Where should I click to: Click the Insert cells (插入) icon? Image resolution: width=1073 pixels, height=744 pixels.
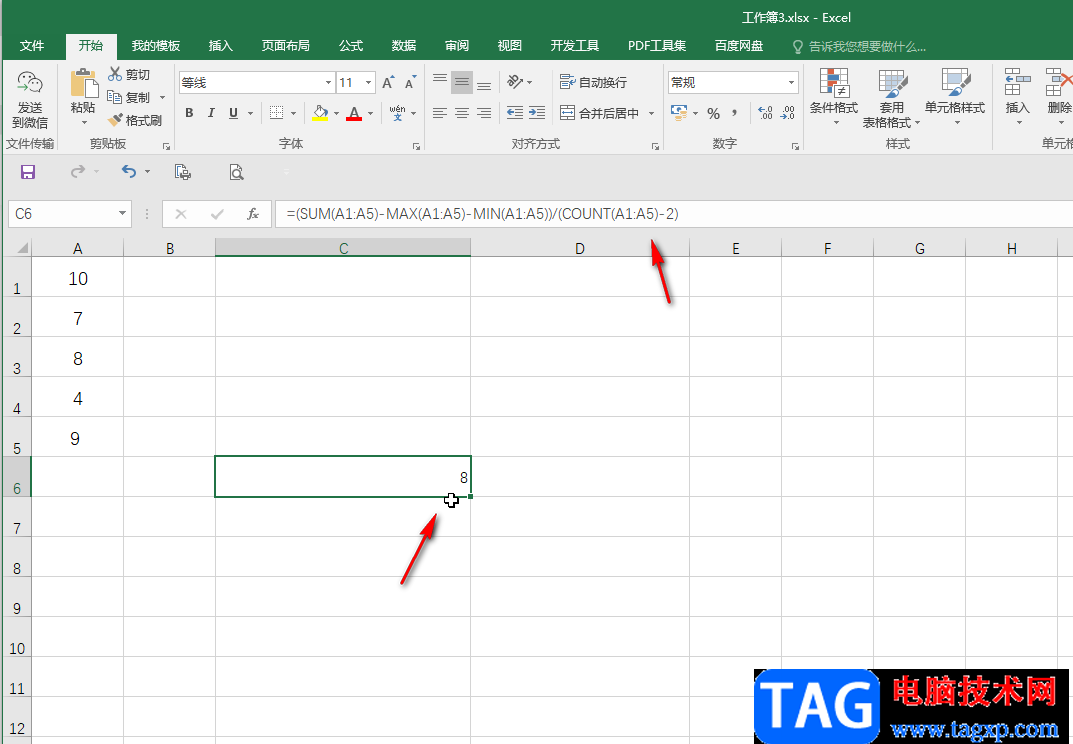pos(1018,82)
